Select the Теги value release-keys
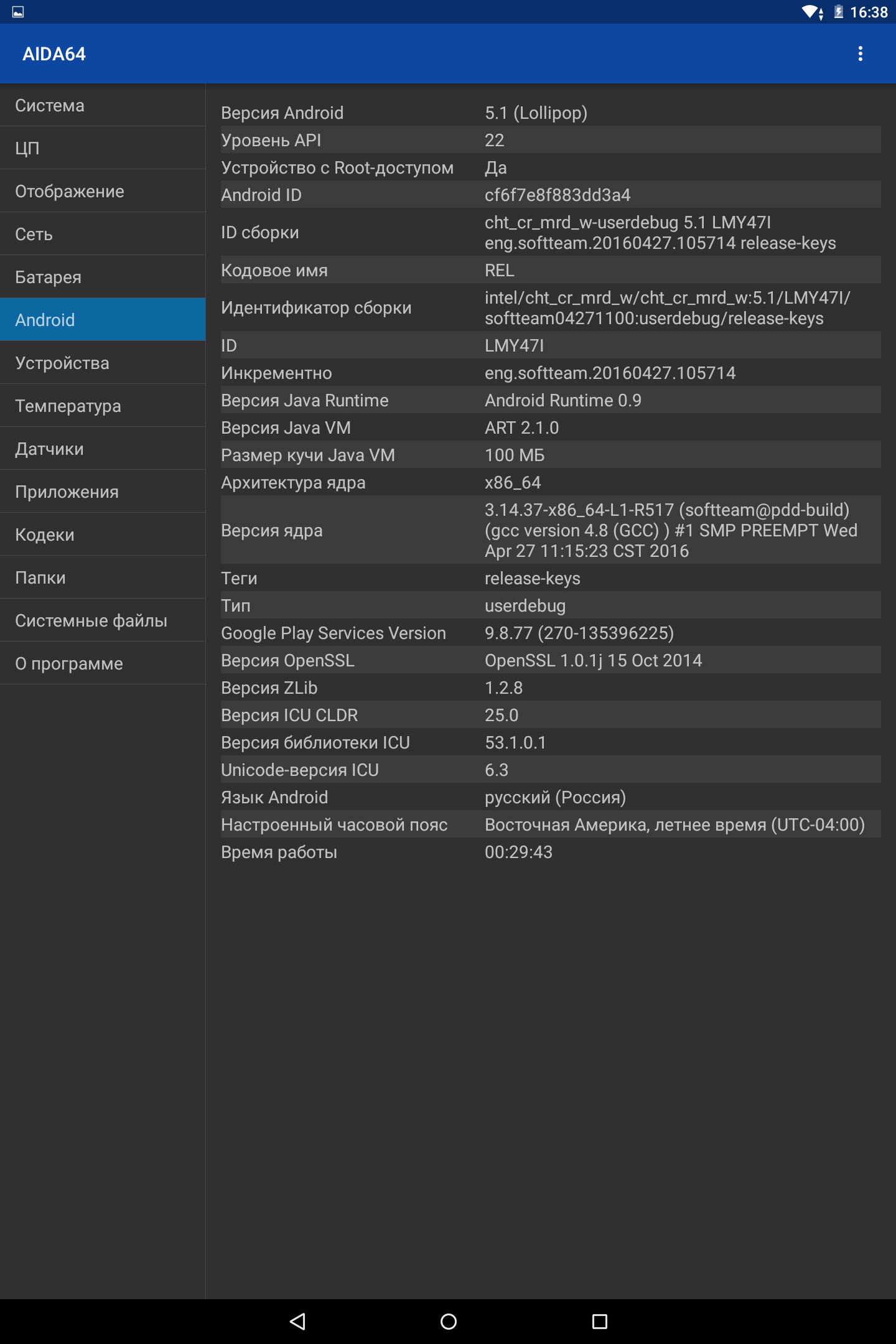896x1344 pixels. click(532, 578)
